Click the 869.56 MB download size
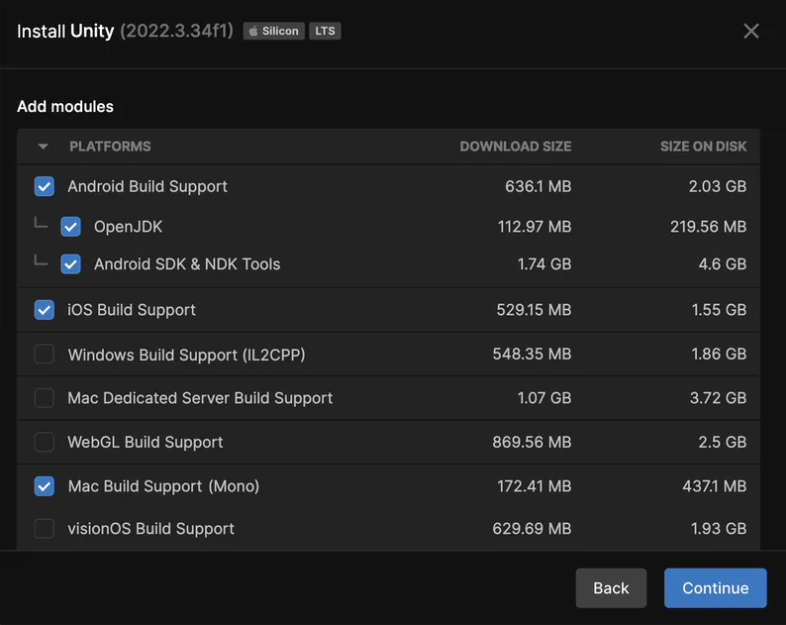 coord(532,442)
